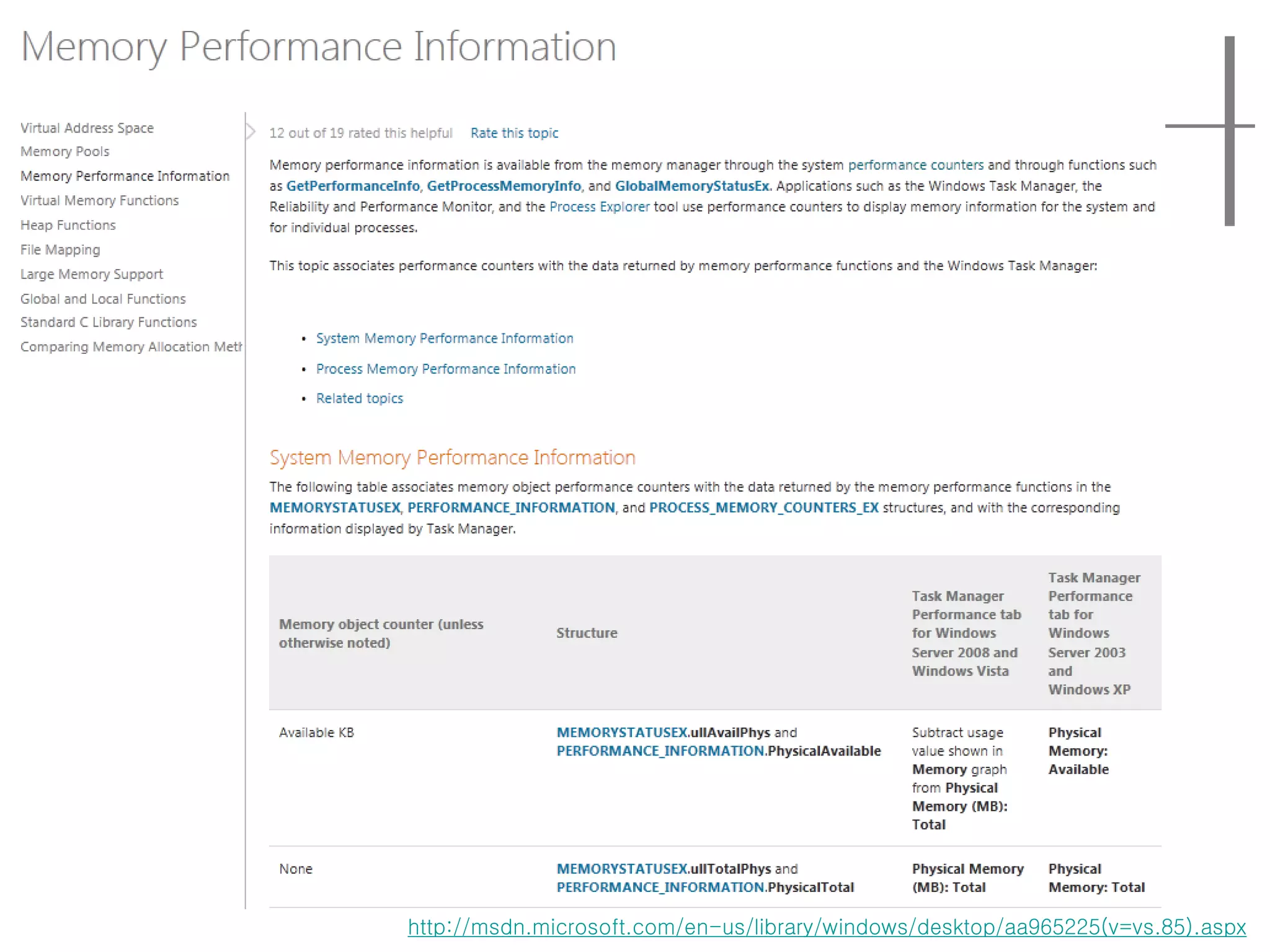Open Comparing Memory Allocation Methods topic
Image resolution: width=1270 pixels, height=952 pixels.
131,346
